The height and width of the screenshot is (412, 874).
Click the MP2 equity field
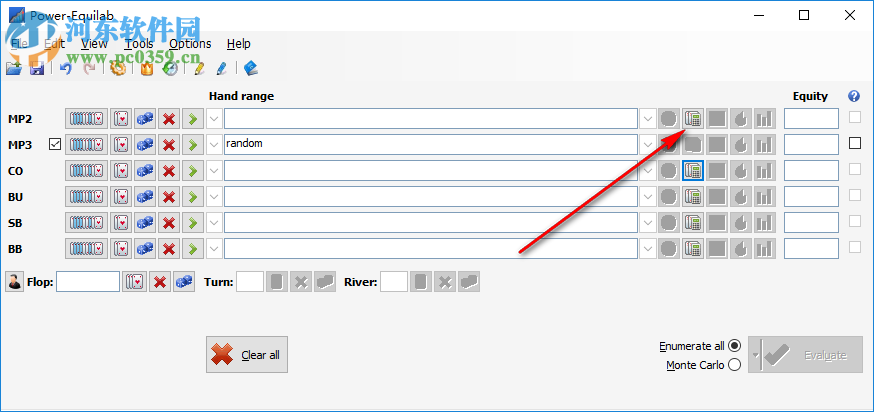pyautogui.click(x=811, y=118)
